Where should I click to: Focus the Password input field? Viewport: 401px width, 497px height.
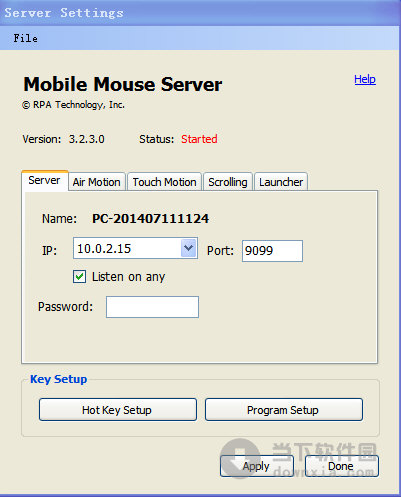click(152, 307)
